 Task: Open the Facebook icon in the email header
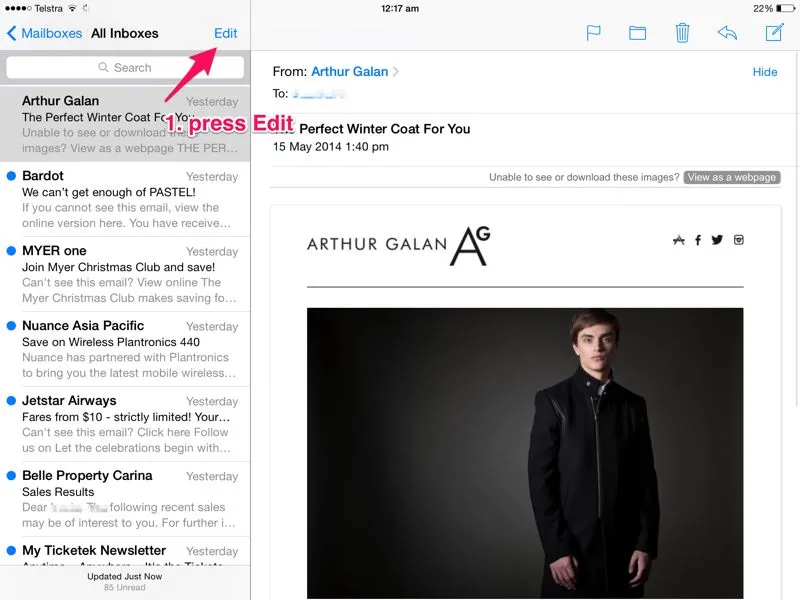(698, 240)
